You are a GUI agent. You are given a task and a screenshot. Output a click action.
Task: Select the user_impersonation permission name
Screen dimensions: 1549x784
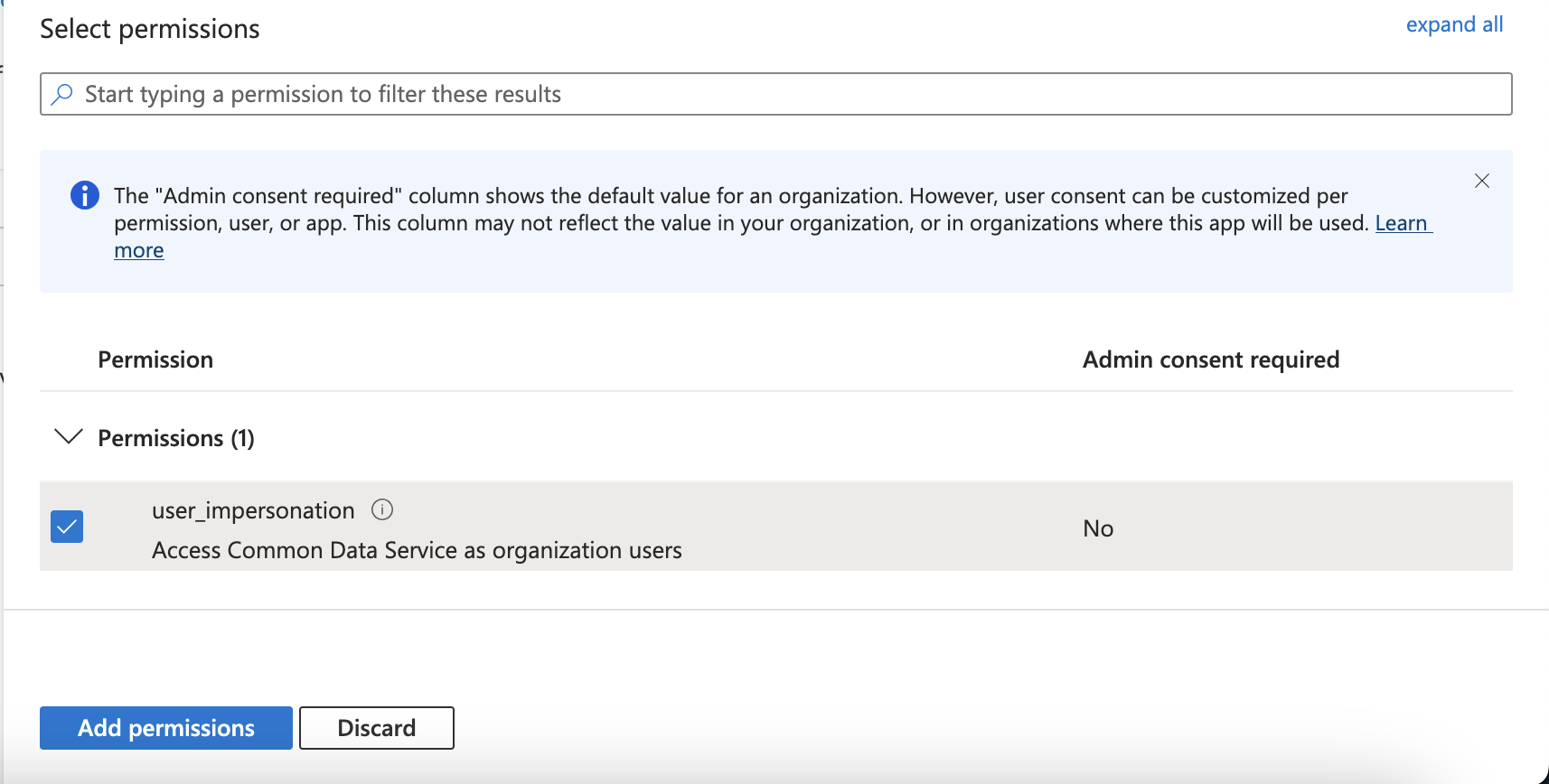pyautogui.click(x=253, y=510)
